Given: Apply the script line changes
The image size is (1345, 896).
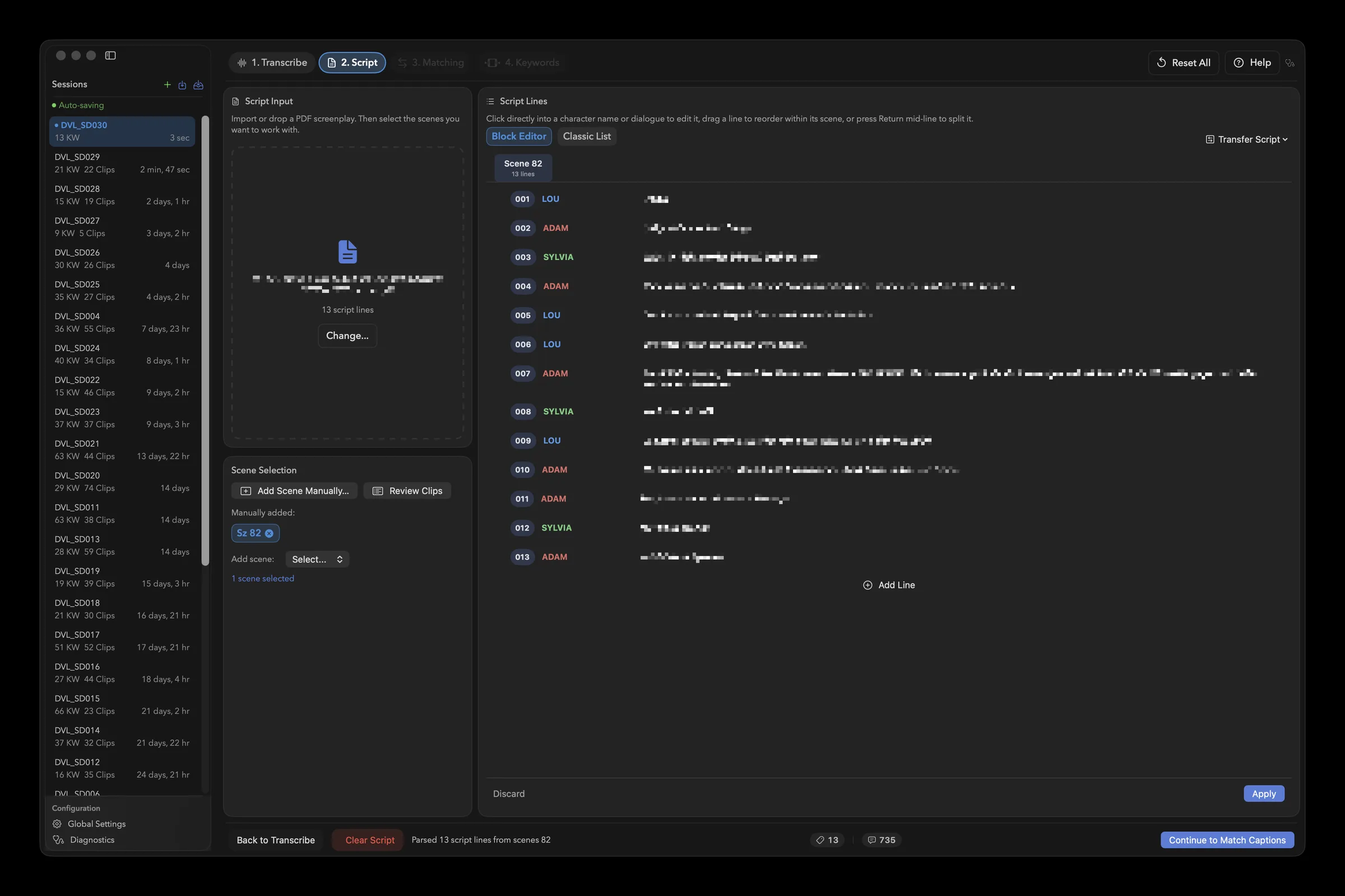Looking at the screenshot, I should pos(1263,793).
